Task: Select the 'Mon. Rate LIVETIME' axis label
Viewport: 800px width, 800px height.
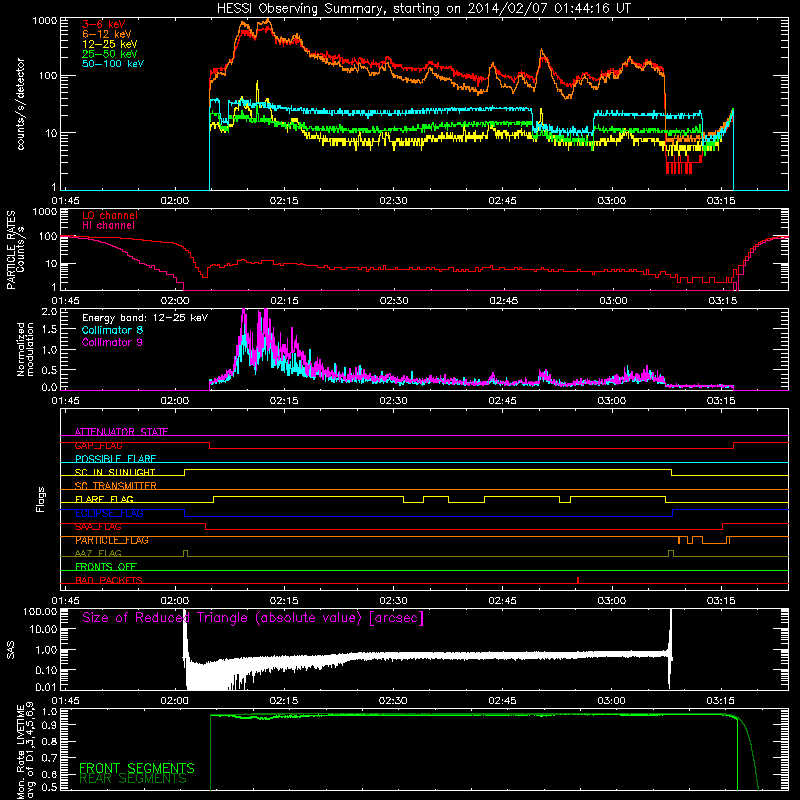Action: click(x=20, y=752)
